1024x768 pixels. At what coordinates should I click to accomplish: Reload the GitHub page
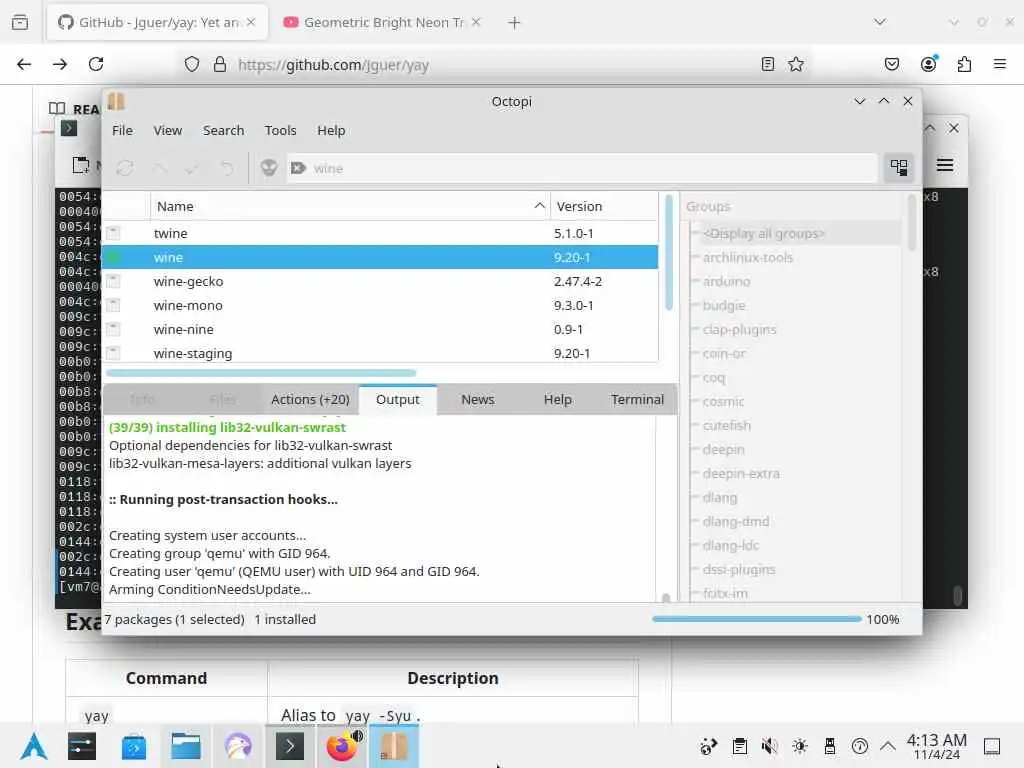coord(96,64)
